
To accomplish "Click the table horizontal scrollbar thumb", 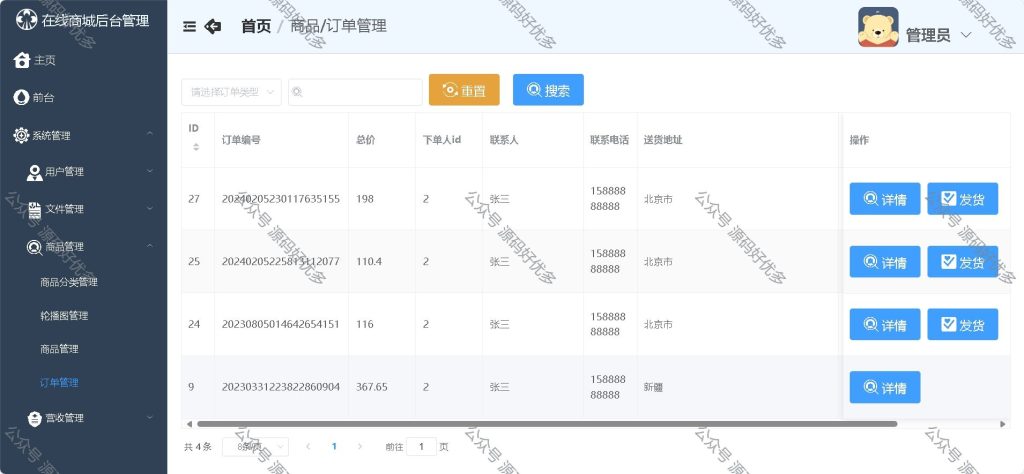I will (547, 424).
